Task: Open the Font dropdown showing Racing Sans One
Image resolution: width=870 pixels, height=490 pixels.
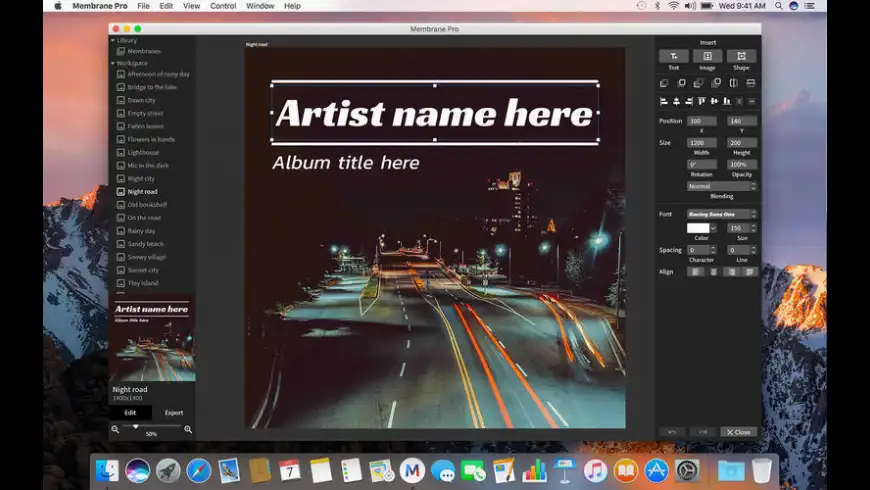Action: (721, 214)
